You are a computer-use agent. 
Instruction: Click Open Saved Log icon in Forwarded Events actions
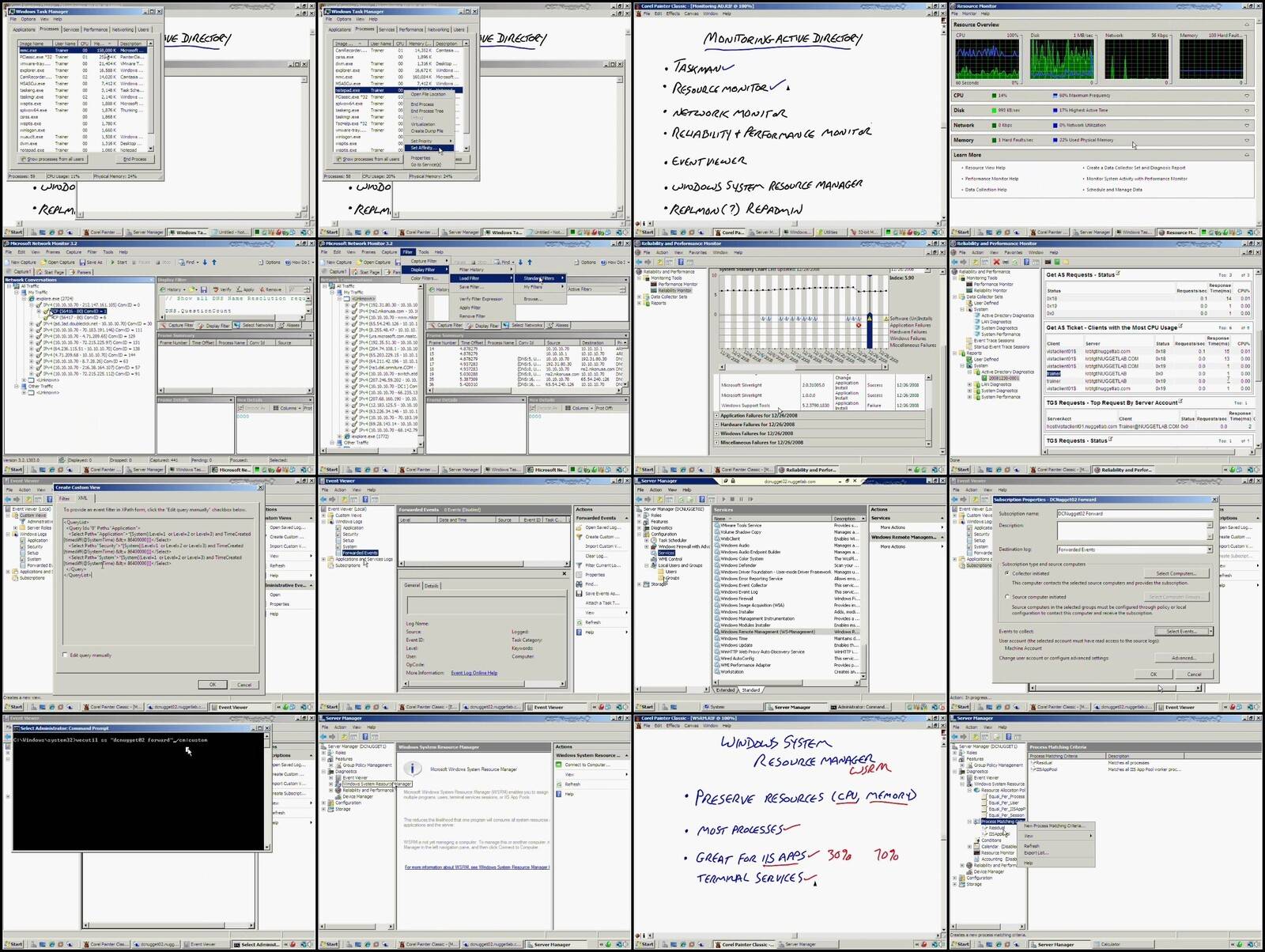click(x=580, y=527)
